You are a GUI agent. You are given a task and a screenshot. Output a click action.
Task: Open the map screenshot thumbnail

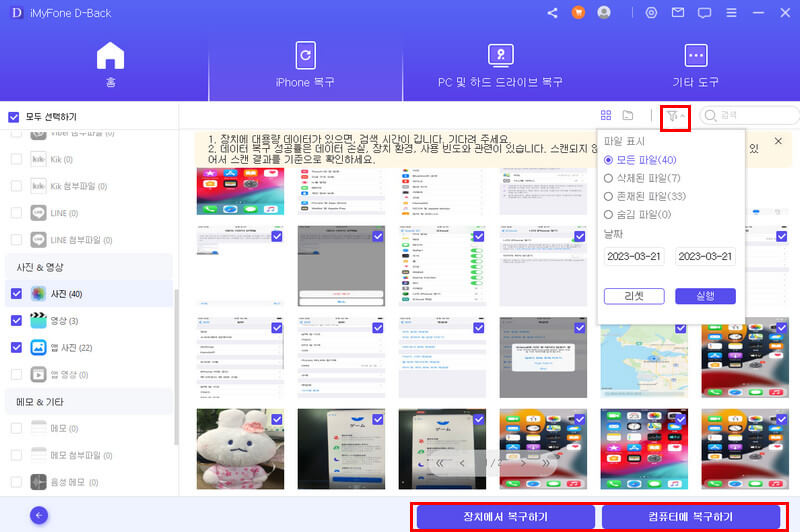(644, 358)
